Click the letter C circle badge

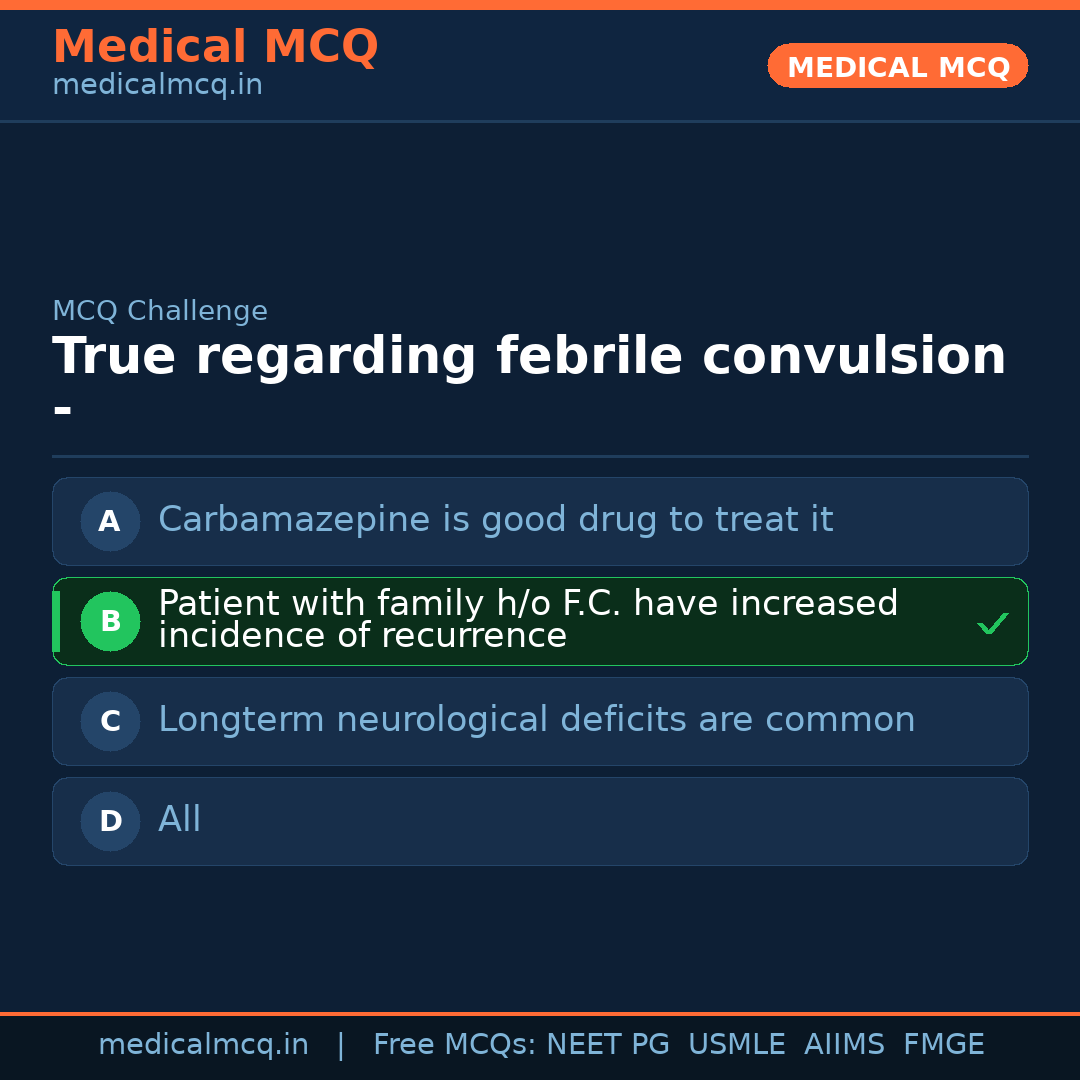pos(110,721)
